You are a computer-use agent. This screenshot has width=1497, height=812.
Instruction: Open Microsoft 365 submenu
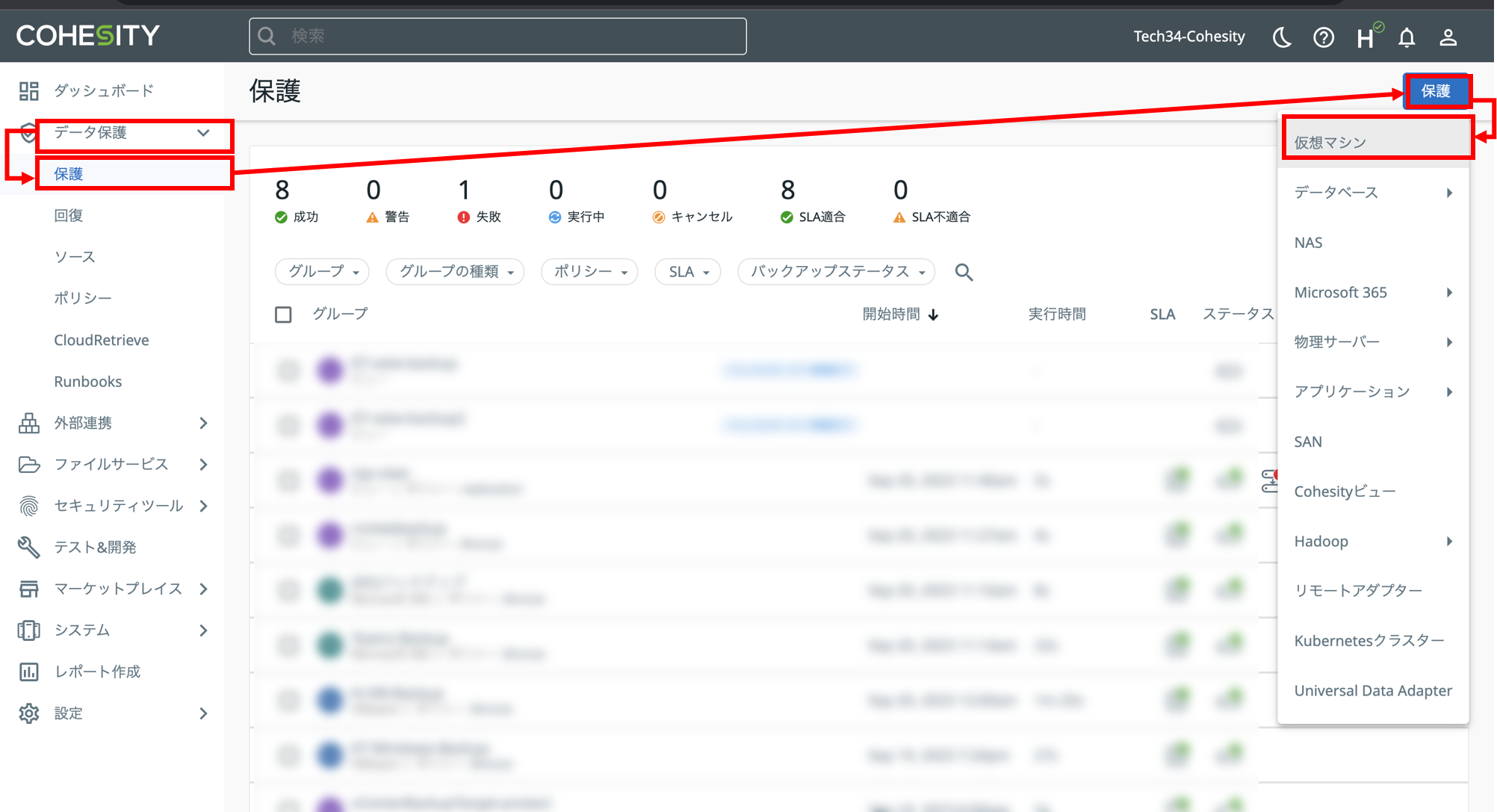tap(1373, 292)
